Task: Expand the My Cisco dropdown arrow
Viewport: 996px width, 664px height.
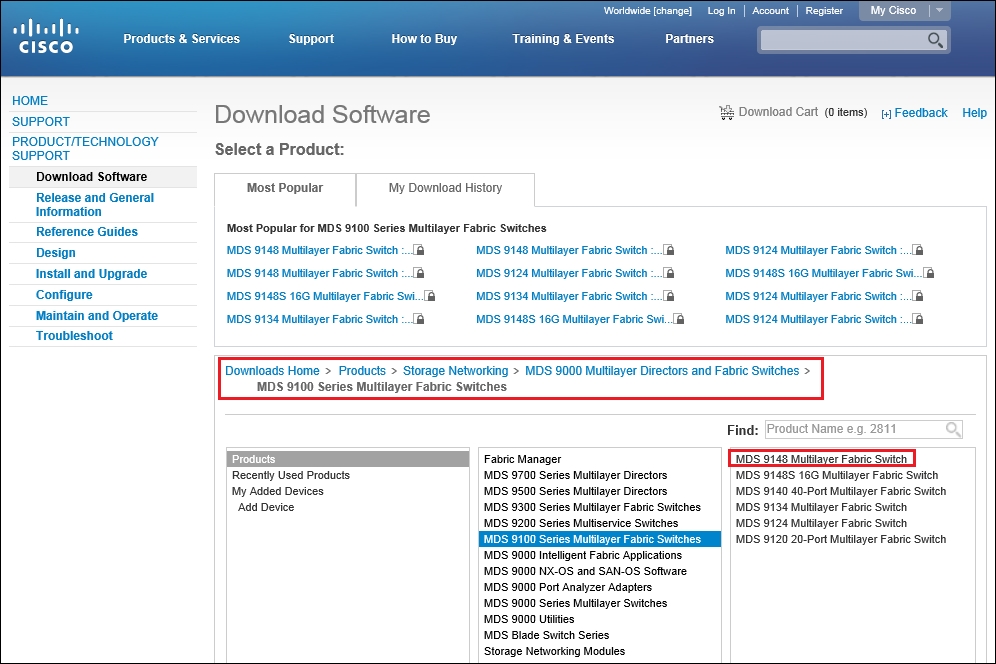Action: click(x=939, y=10)
